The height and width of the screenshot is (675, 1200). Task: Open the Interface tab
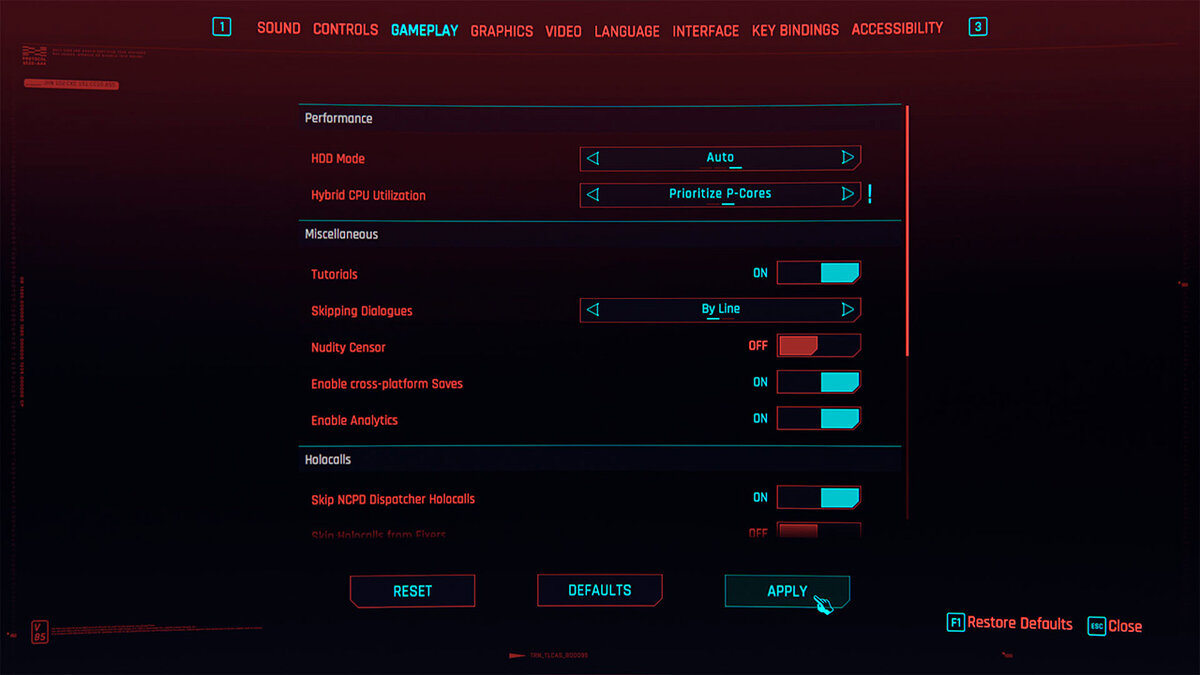tap(706, 31)
